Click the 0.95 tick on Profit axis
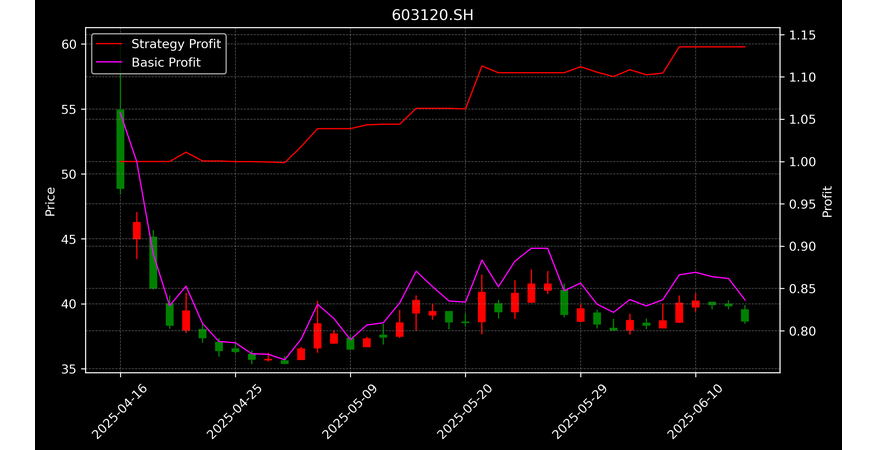The width and height of the screenshot is (878, 450). click(802, 204)
